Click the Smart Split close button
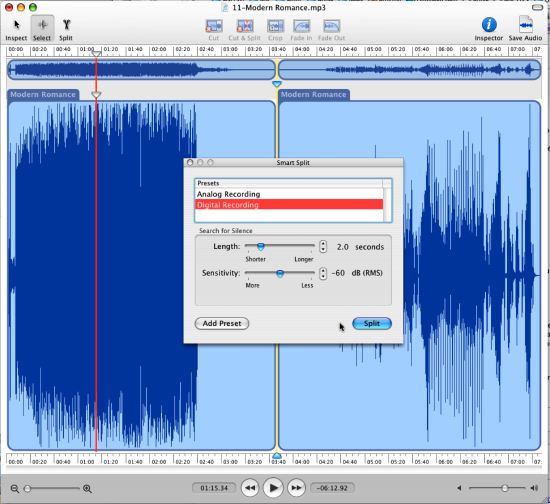This screenshot has height=504, width=550. [190, 162]
